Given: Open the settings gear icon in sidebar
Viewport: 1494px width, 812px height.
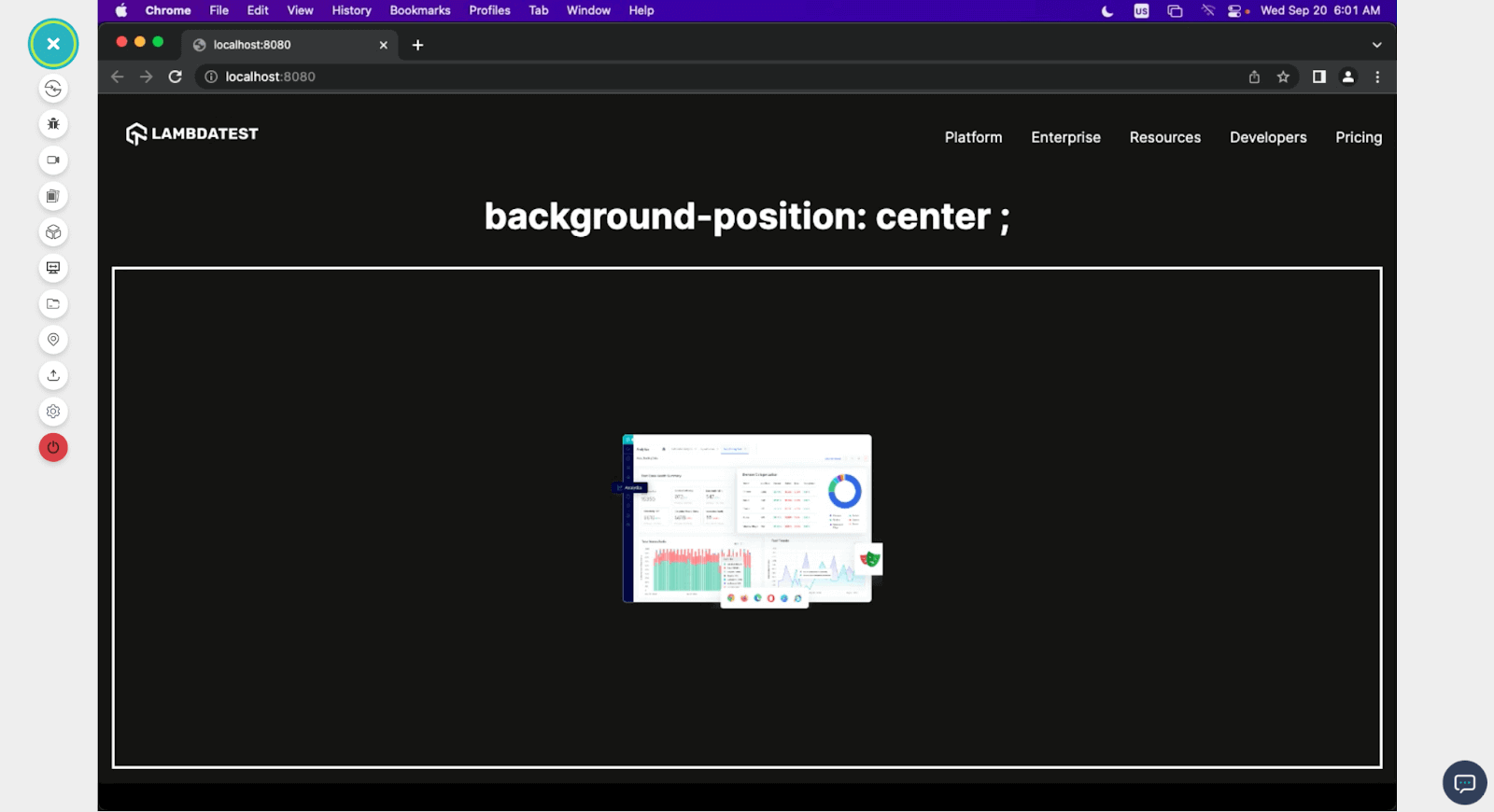Looking at the screenshot, I should point(53,412).
